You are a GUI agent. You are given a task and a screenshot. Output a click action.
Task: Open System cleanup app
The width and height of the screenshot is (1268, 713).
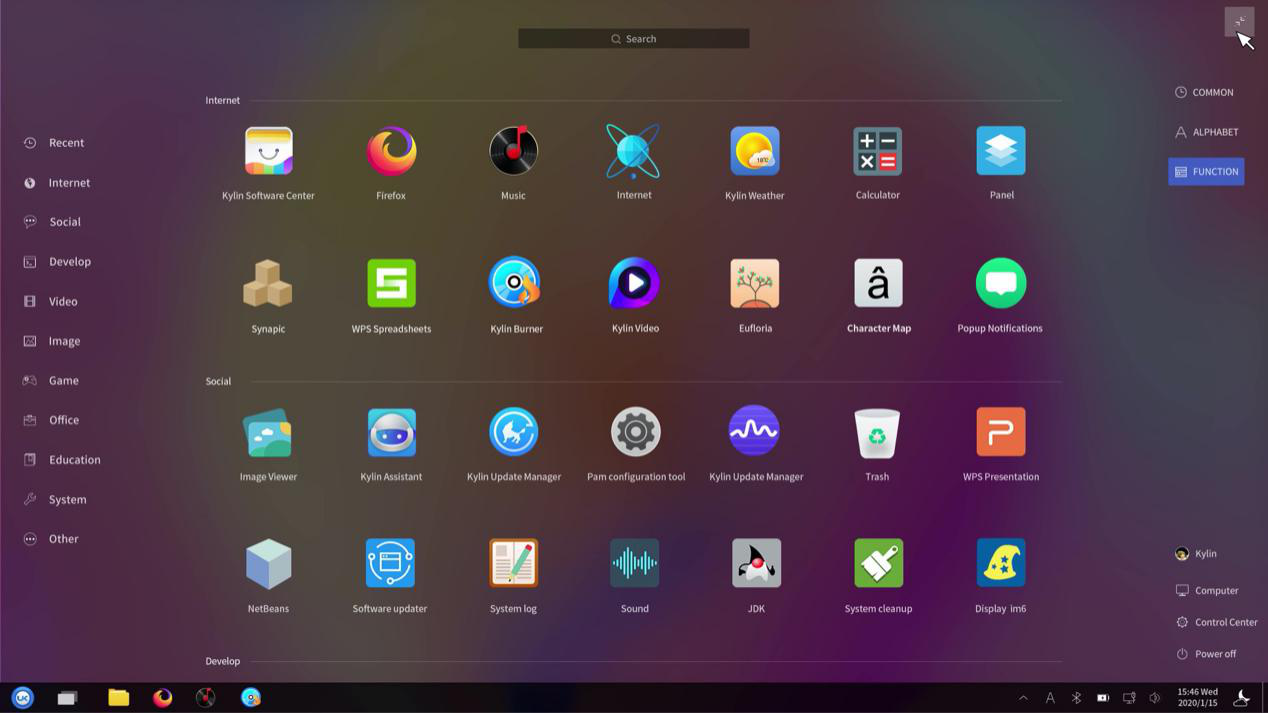pos(878,564)
